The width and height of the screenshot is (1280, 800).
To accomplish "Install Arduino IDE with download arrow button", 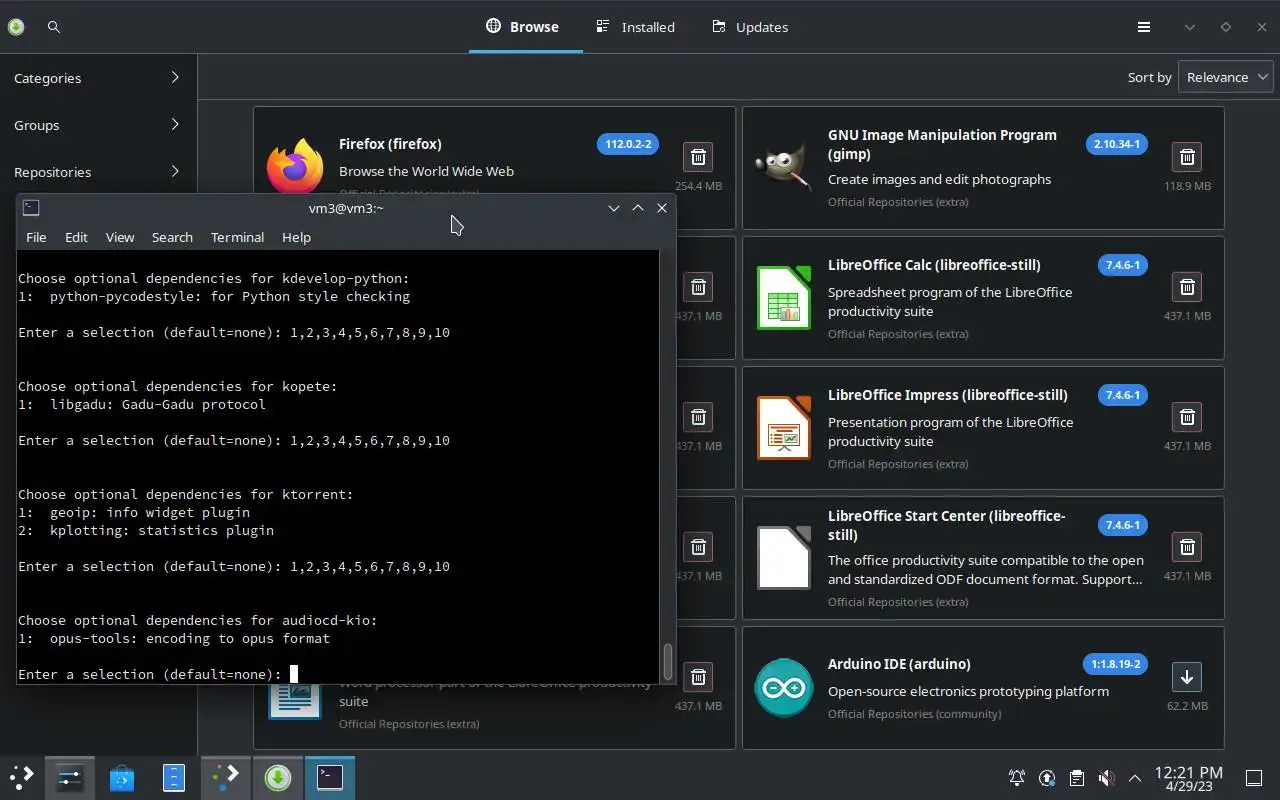I will pyautogui.click(x=1187, y=677).
